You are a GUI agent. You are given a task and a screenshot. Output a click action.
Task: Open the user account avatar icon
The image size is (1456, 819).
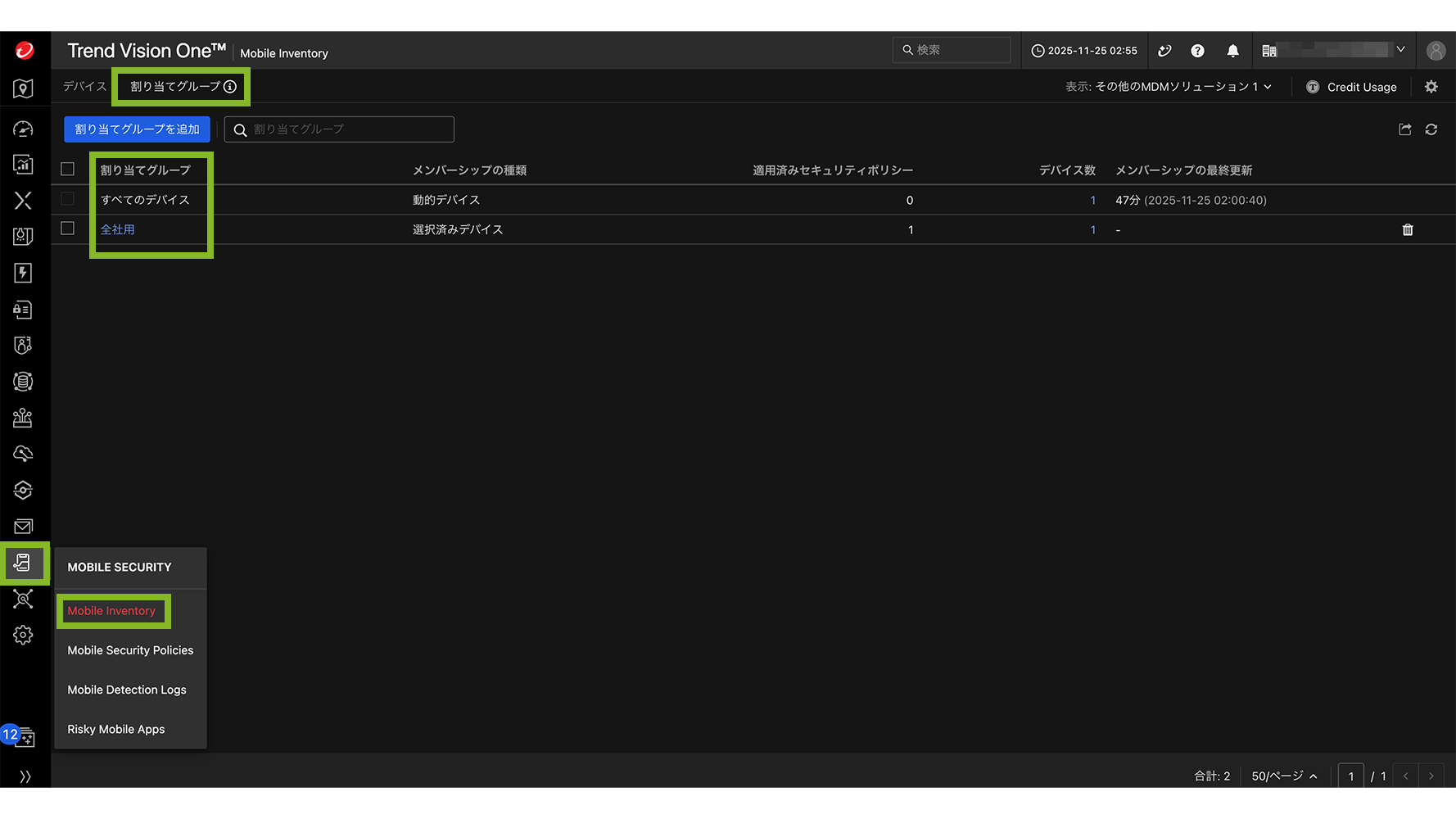point(1435,51)
